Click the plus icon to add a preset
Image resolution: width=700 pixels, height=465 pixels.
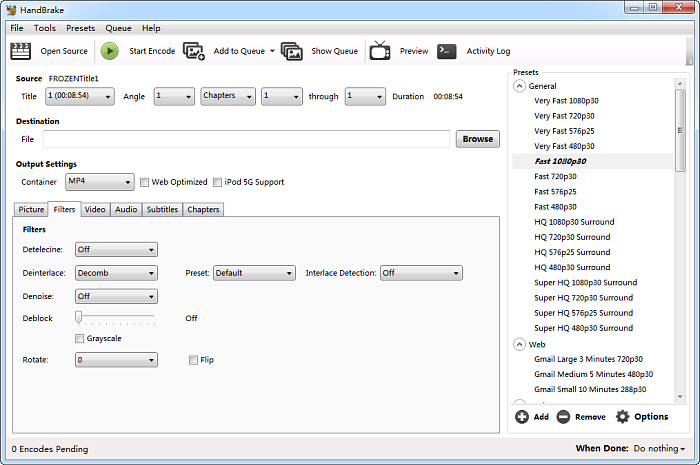coord(521,417)
